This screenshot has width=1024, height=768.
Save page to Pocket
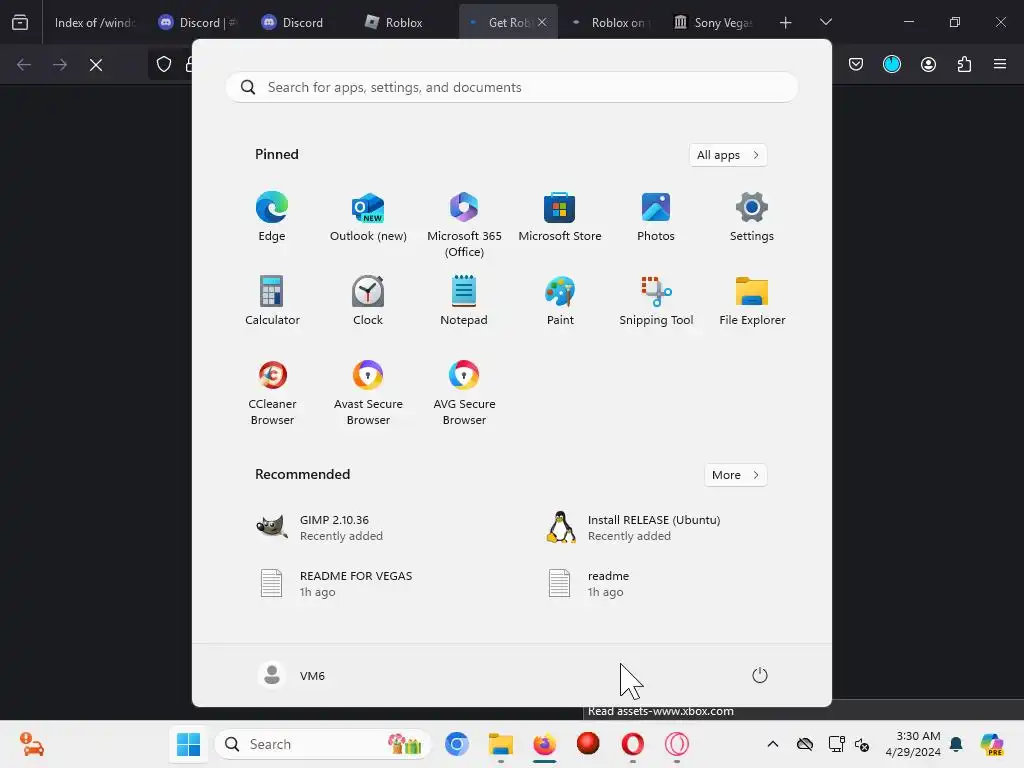pyautogui.click(x=856, y=64)
